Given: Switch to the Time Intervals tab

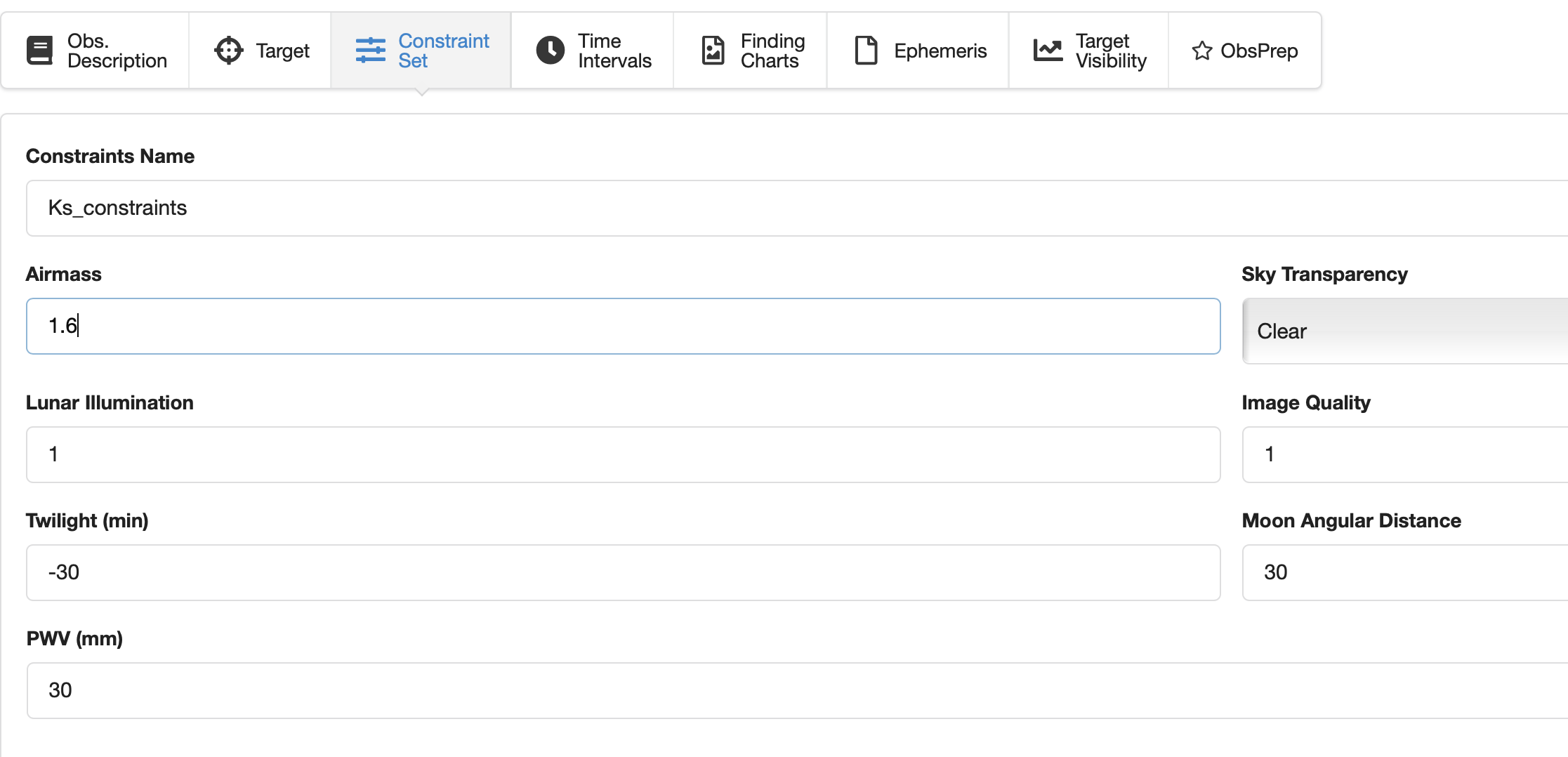Looking at the screenshot, I should click(614, 51).
